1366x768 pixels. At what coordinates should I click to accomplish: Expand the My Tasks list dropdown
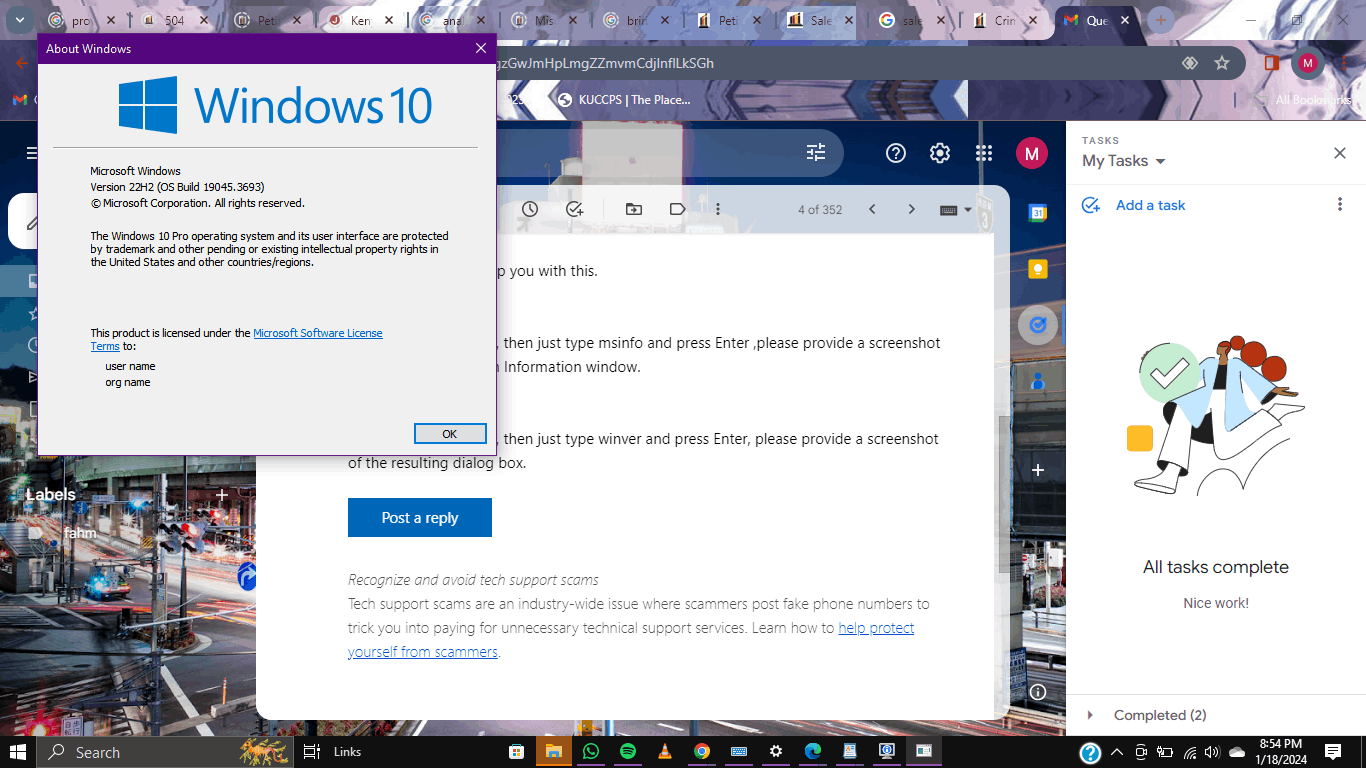pyautogui.click(x=1124, y=161)
